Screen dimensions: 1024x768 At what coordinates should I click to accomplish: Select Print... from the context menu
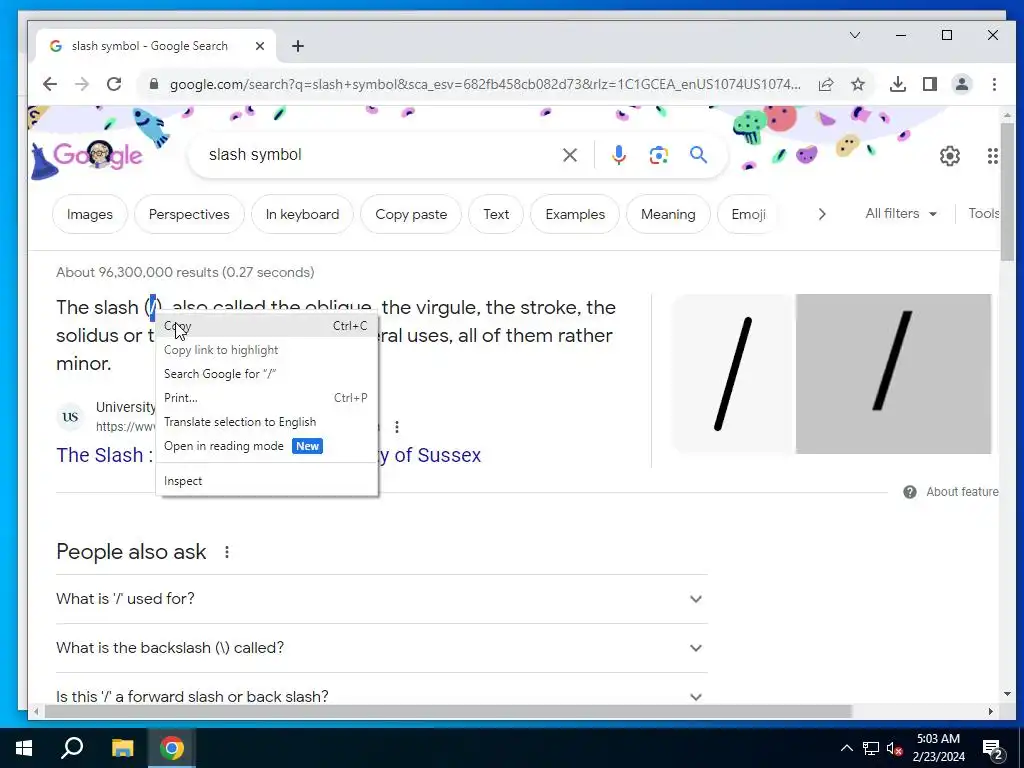pyautogui.click(x=266, y=398)
